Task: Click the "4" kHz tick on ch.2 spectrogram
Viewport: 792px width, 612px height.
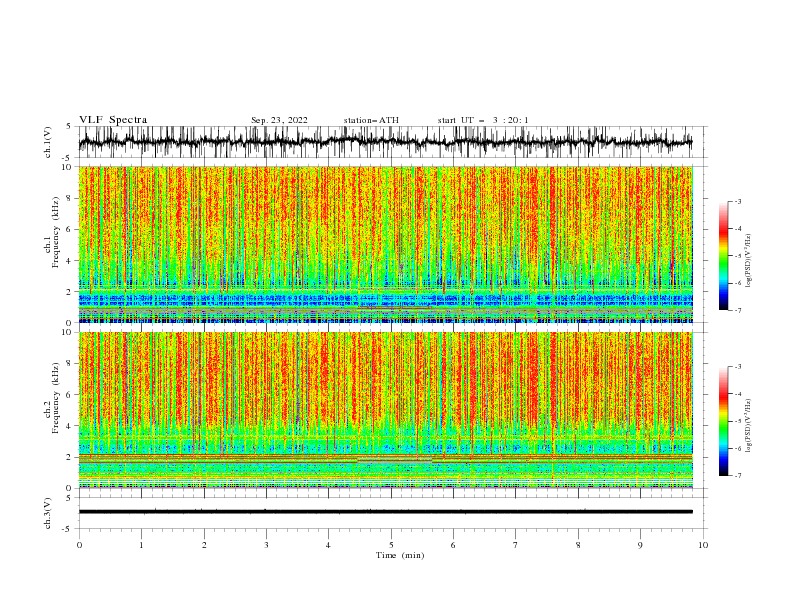Action: coord(70,426)
